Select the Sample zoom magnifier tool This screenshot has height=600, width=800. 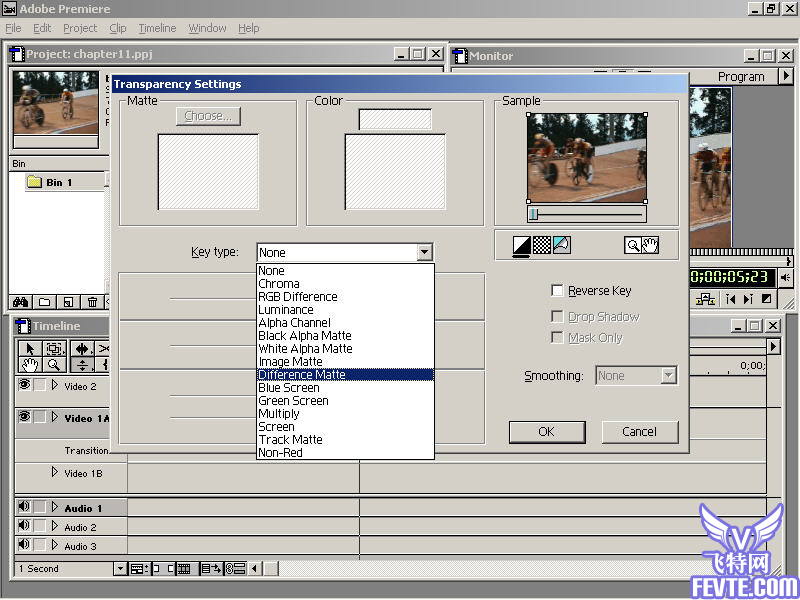coord(633,245)
